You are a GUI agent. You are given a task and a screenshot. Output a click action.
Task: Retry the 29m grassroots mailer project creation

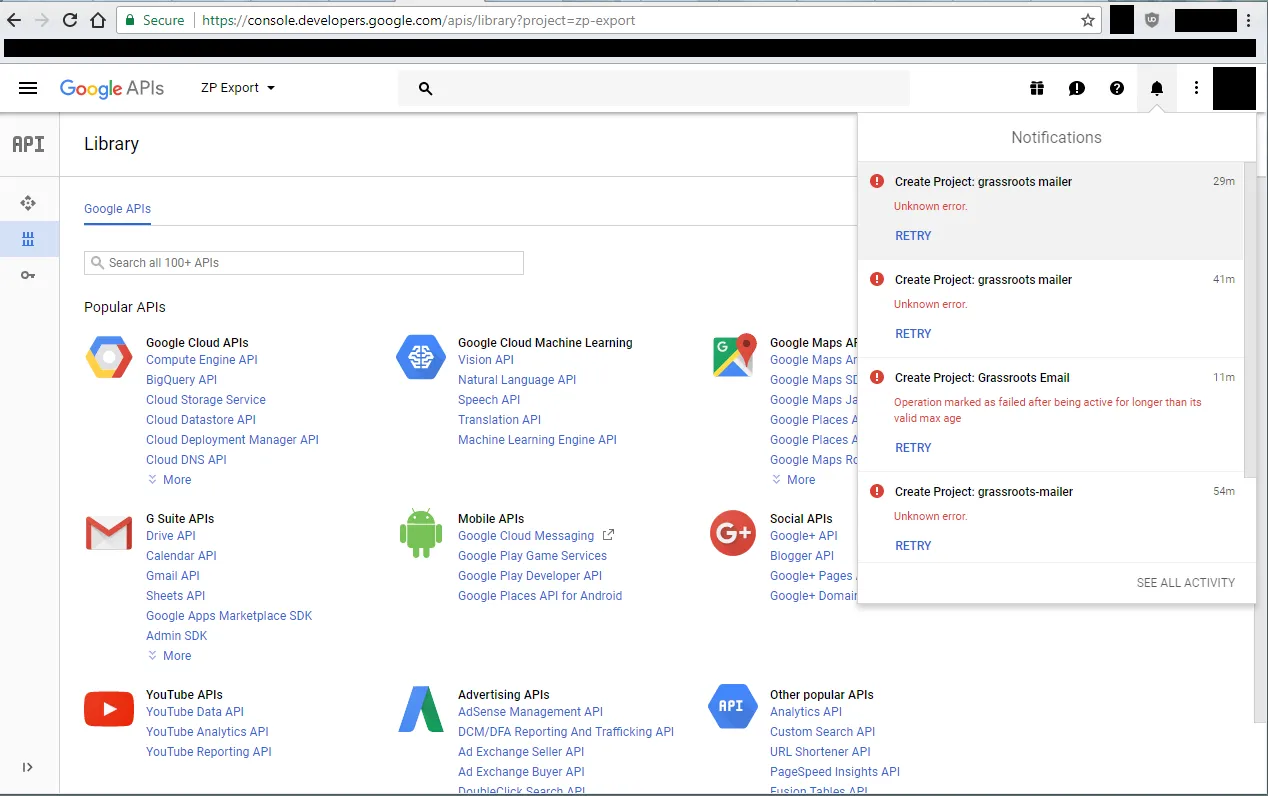[x=913, y=236]
